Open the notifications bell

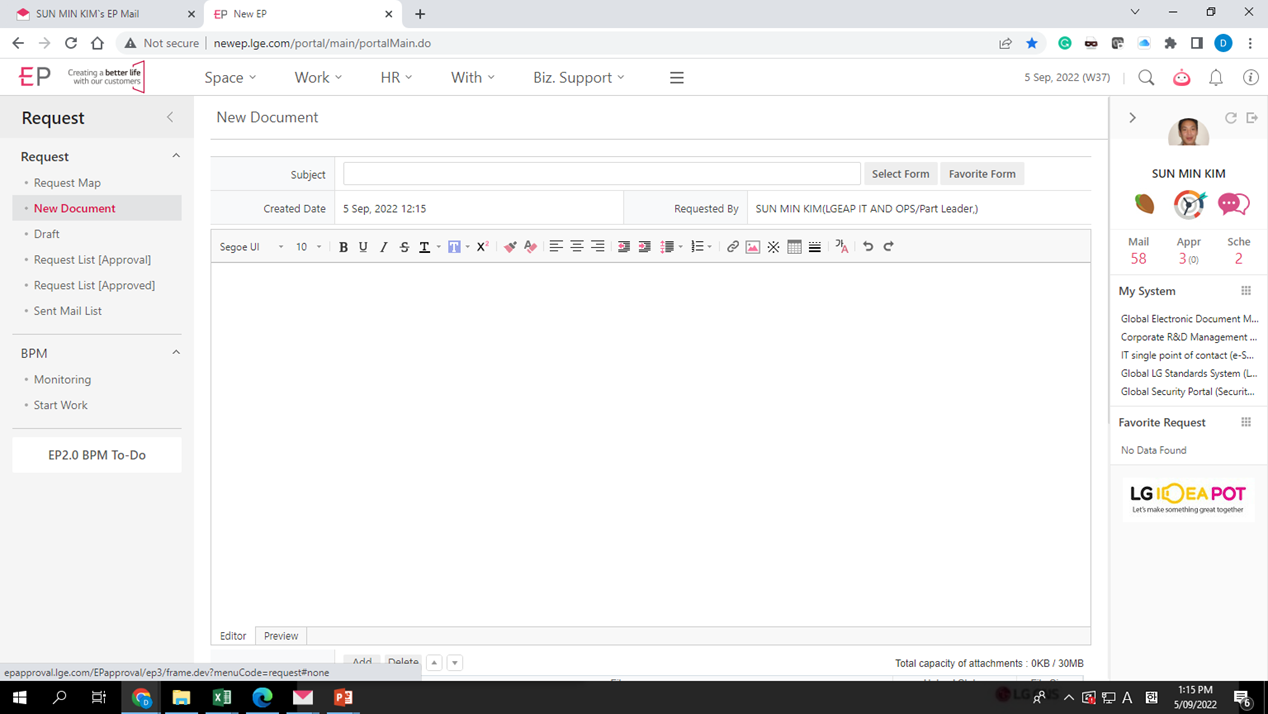(x=1216, y=77)
